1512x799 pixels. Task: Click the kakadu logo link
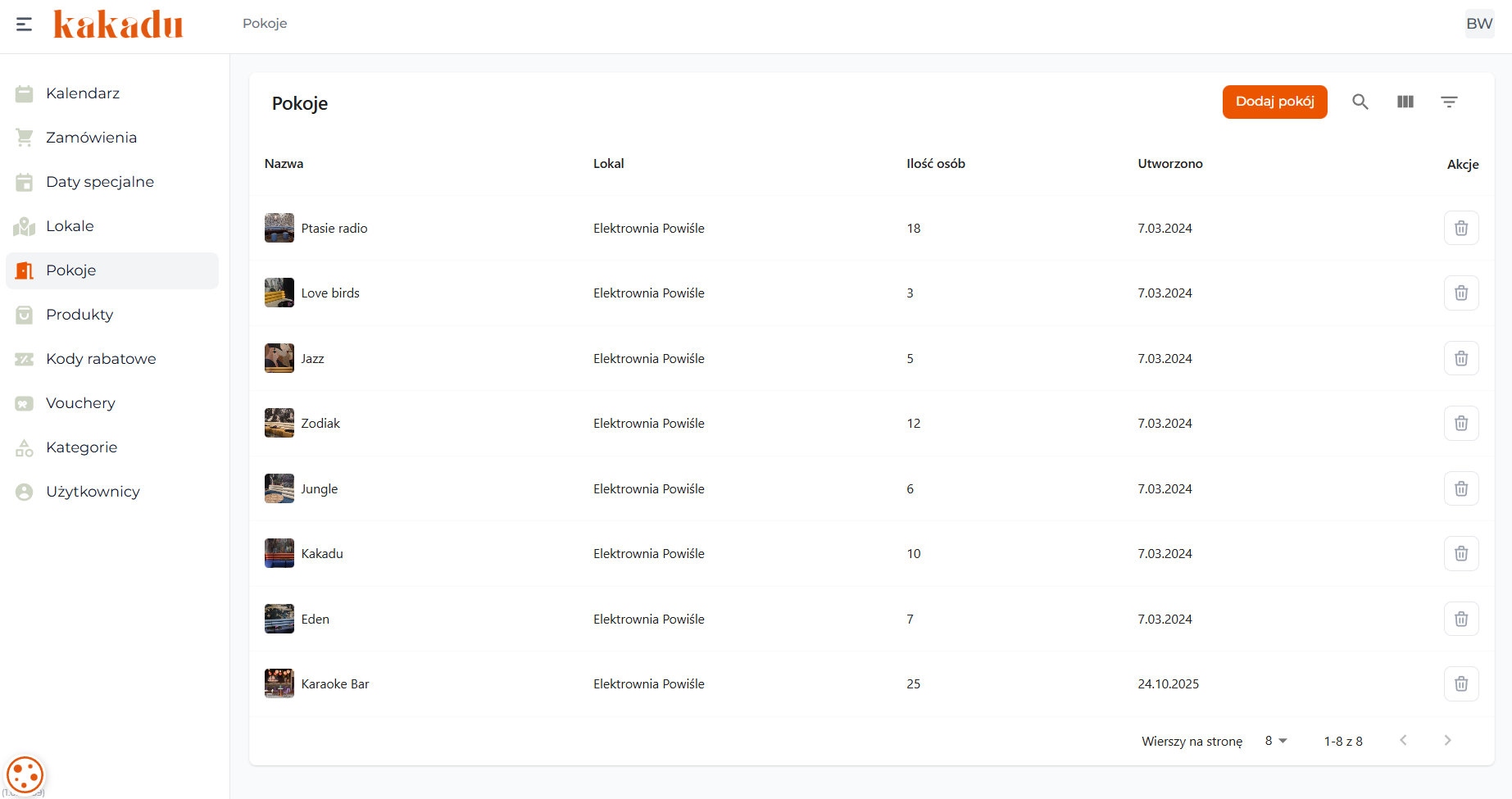[x=118, y=24]
